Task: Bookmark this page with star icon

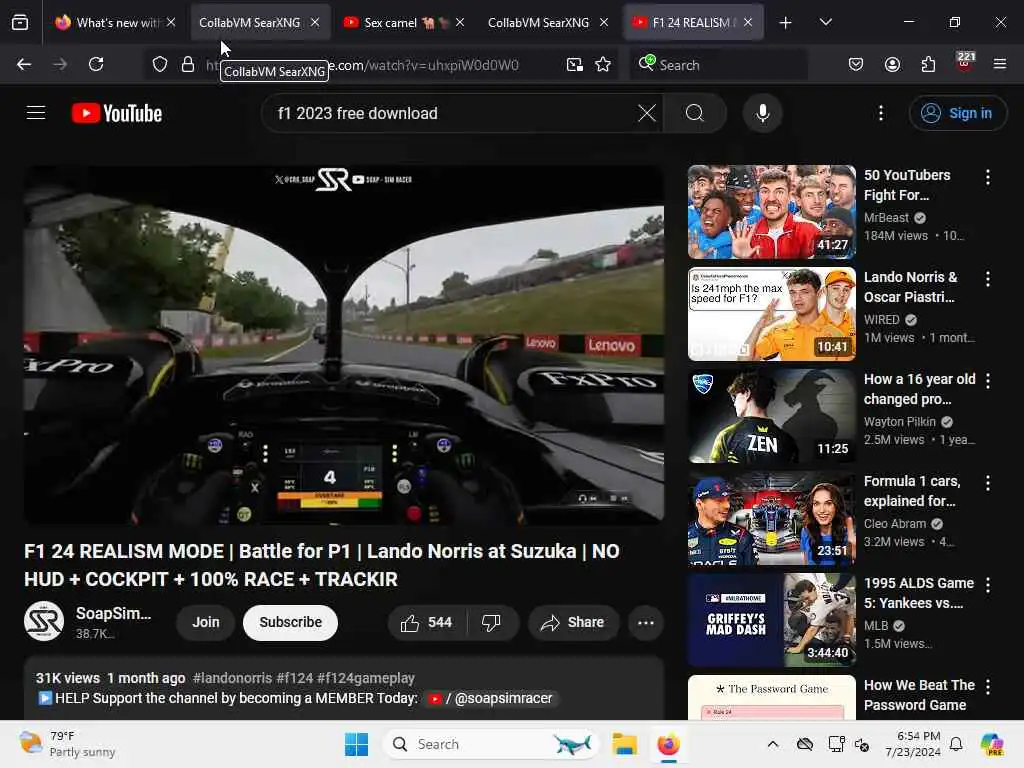Action: click(x=603, y=64)
